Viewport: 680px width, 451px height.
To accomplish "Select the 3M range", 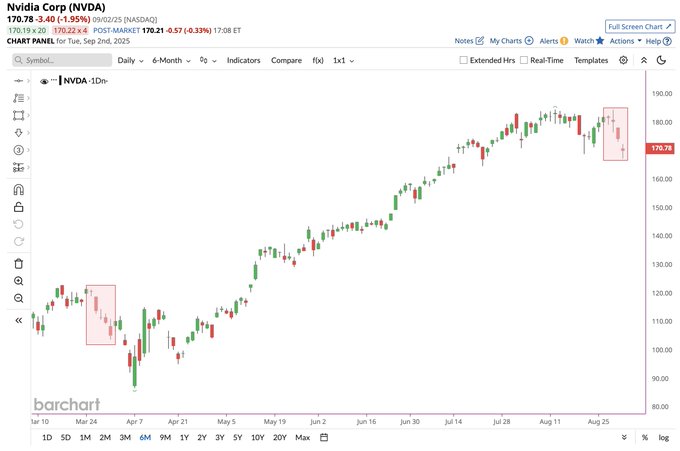I will pyautogui.click(x=125, y=438).
